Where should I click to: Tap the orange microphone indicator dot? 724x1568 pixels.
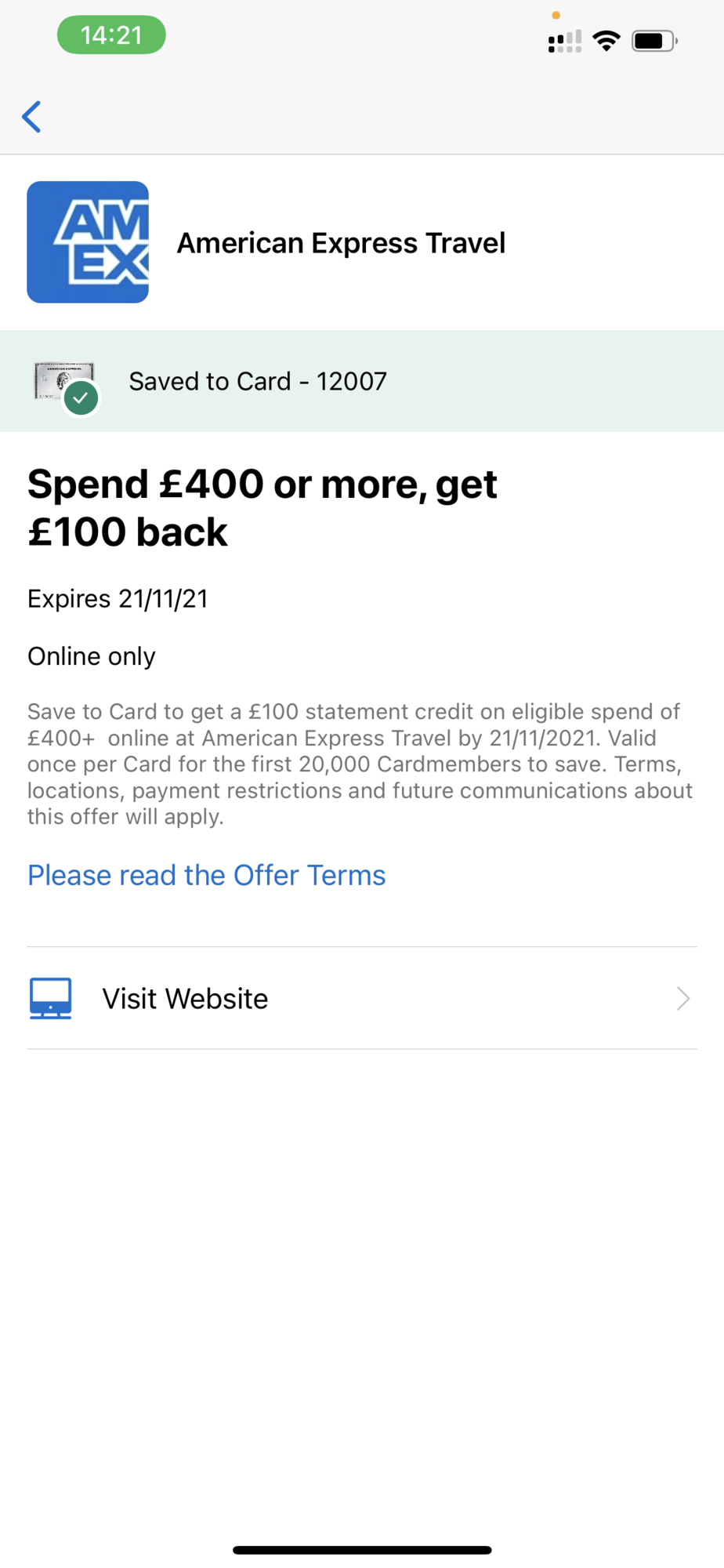[x=556, y=15]
